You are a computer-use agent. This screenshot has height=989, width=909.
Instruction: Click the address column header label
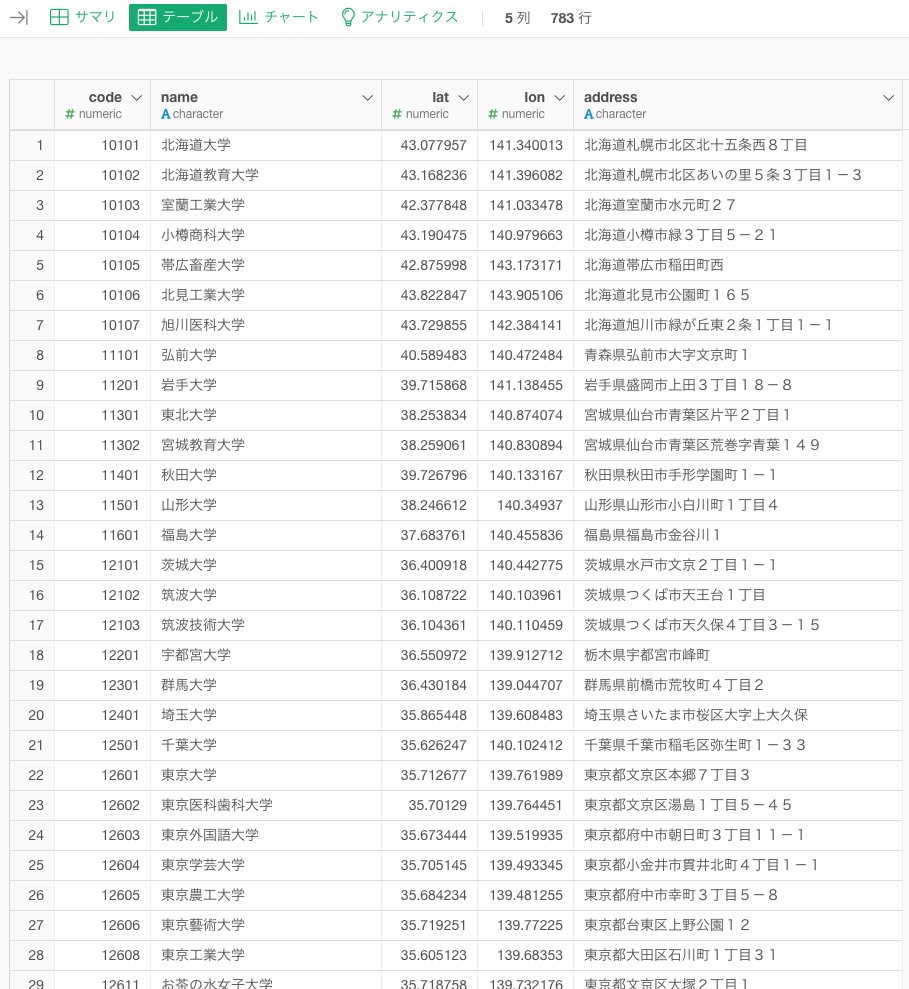pos(611,97)
